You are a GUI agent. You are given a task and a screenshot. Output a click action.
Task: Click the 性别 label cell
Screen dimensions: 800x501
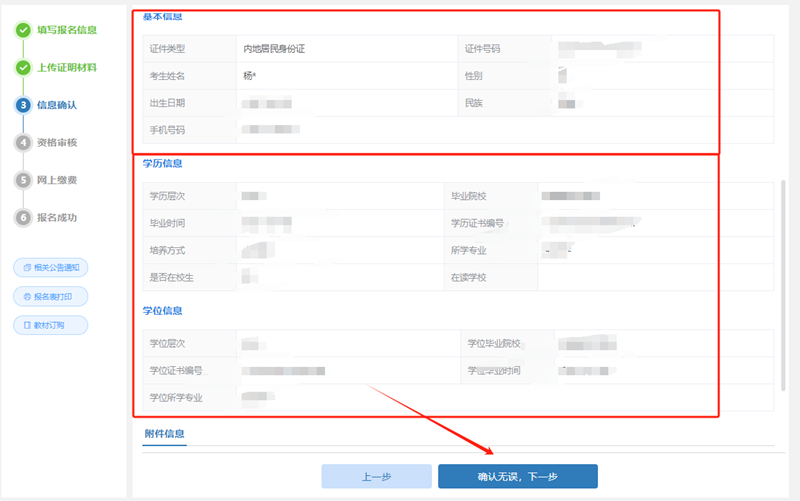click(505, 76)
